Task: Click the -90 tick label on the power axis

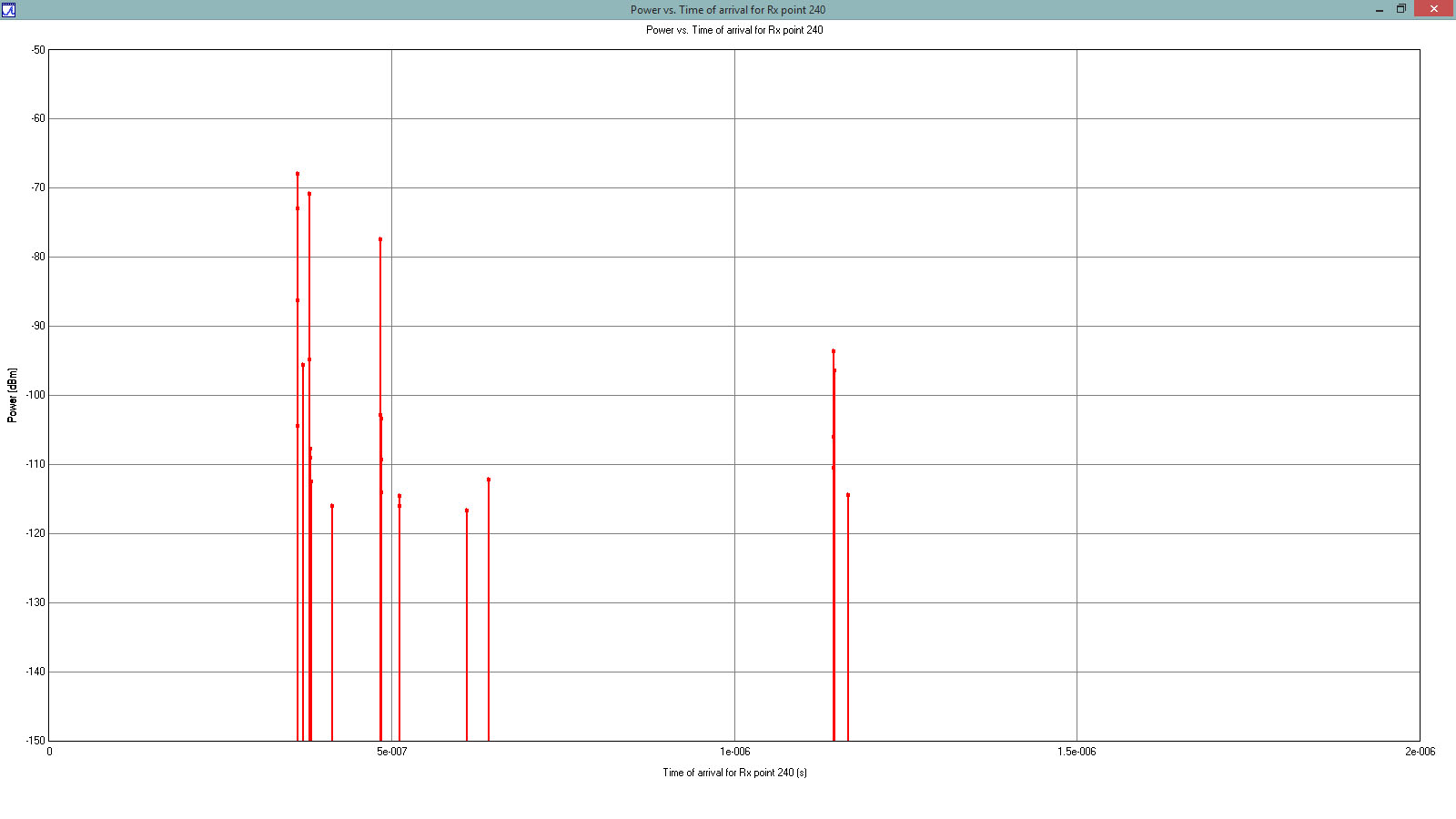Action: coord(37,326)
